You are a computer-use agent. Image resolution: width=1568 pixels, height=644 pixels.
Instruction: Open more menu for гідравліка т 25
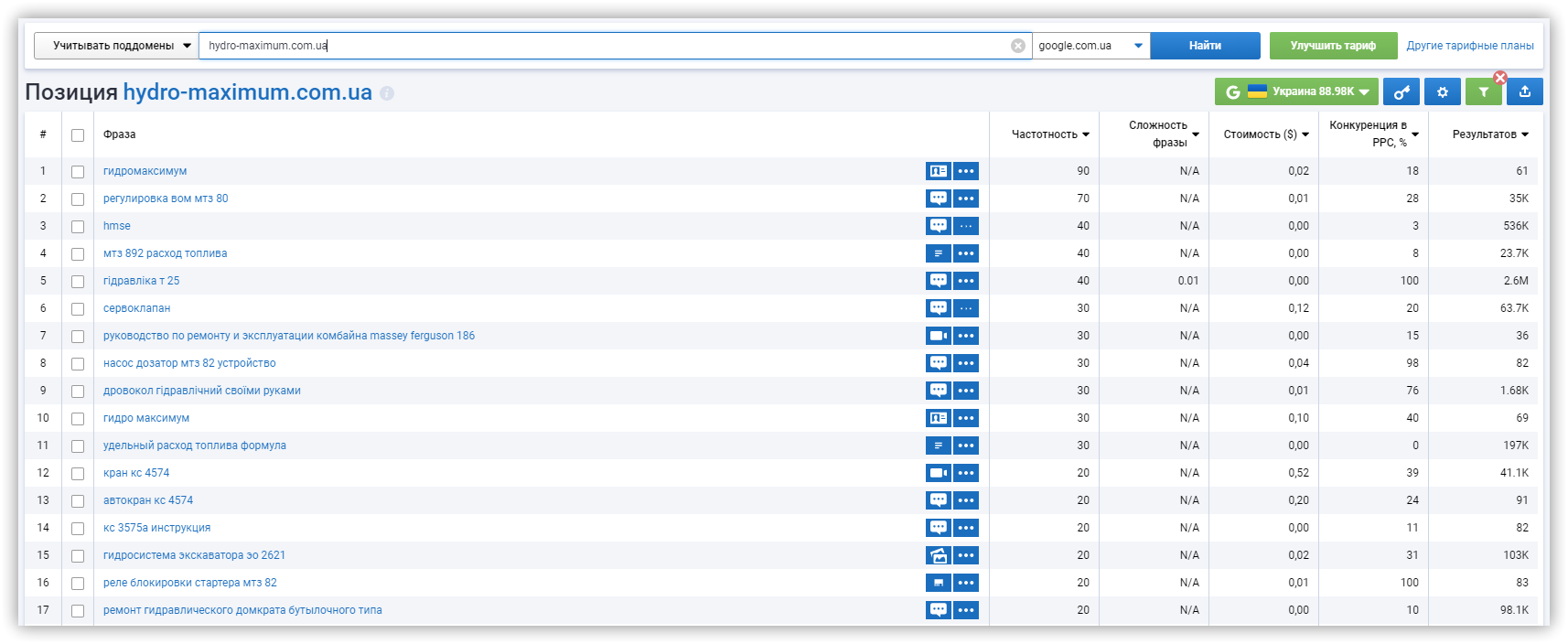pyautogui.click(x=966, y=281)
